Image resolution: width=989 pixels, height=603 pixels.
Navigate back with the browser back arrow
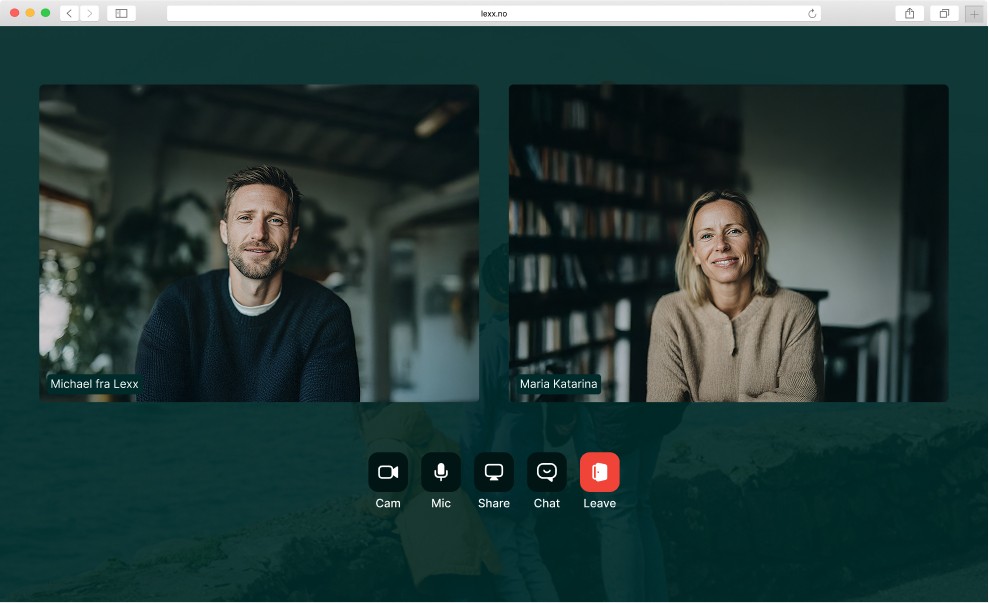tap(68, 13)
